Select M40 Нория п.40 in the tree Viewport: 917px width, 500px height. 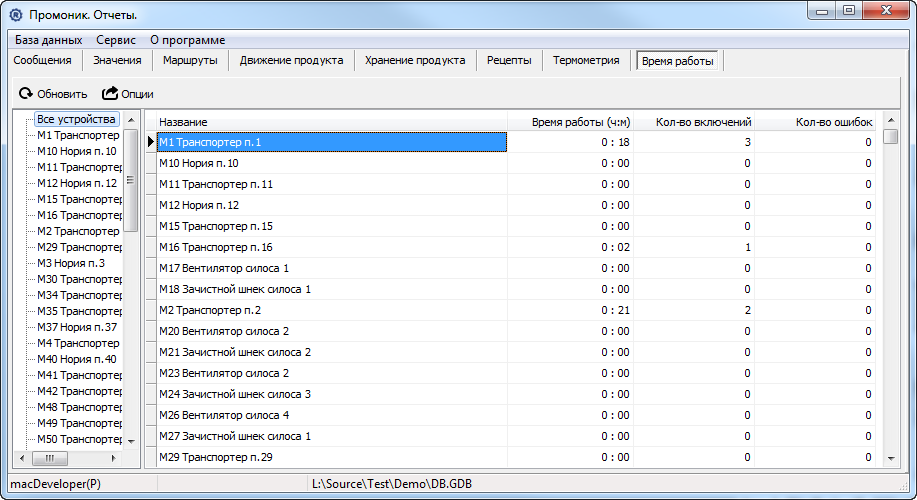click(77, 359)
